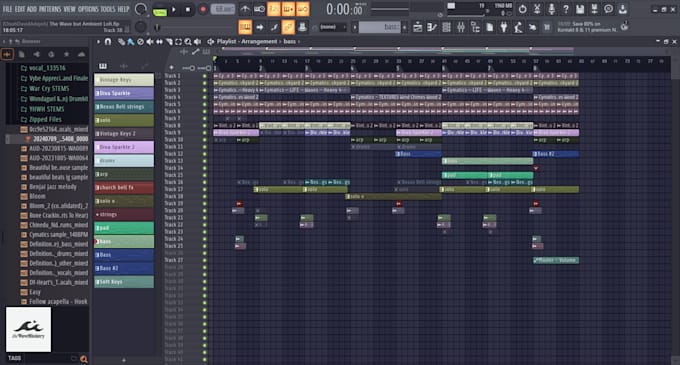Click the Play transport button
680x365 pixels.
pyautogui.click(x=174, y=10)
